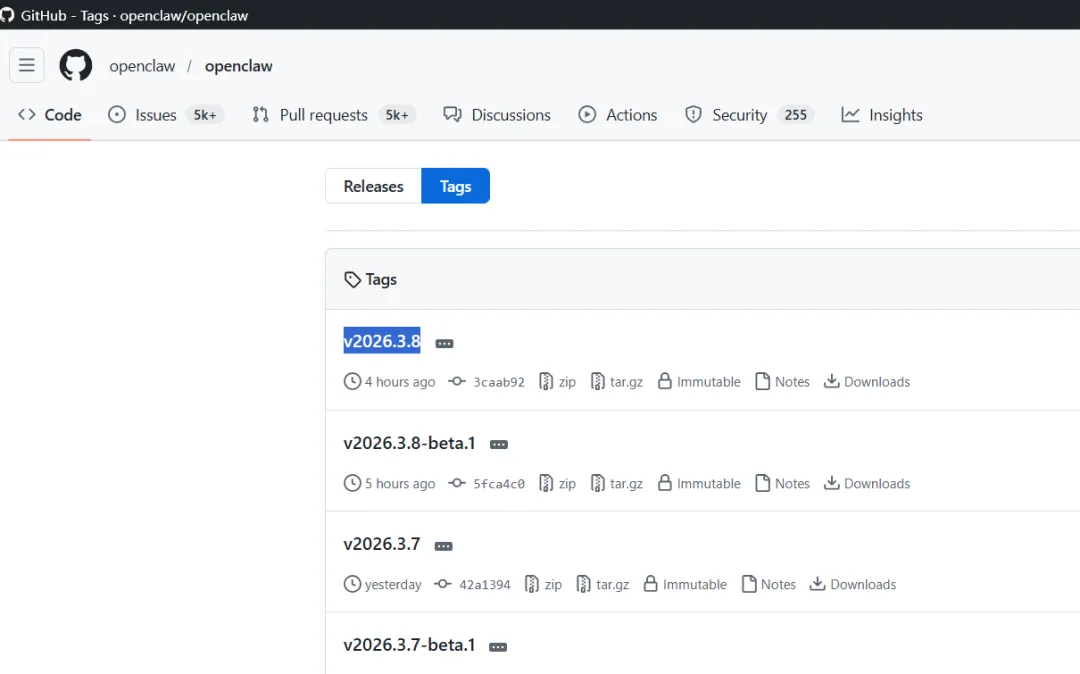Open the Security tab

pyautogui.click(x=749, y=115)
